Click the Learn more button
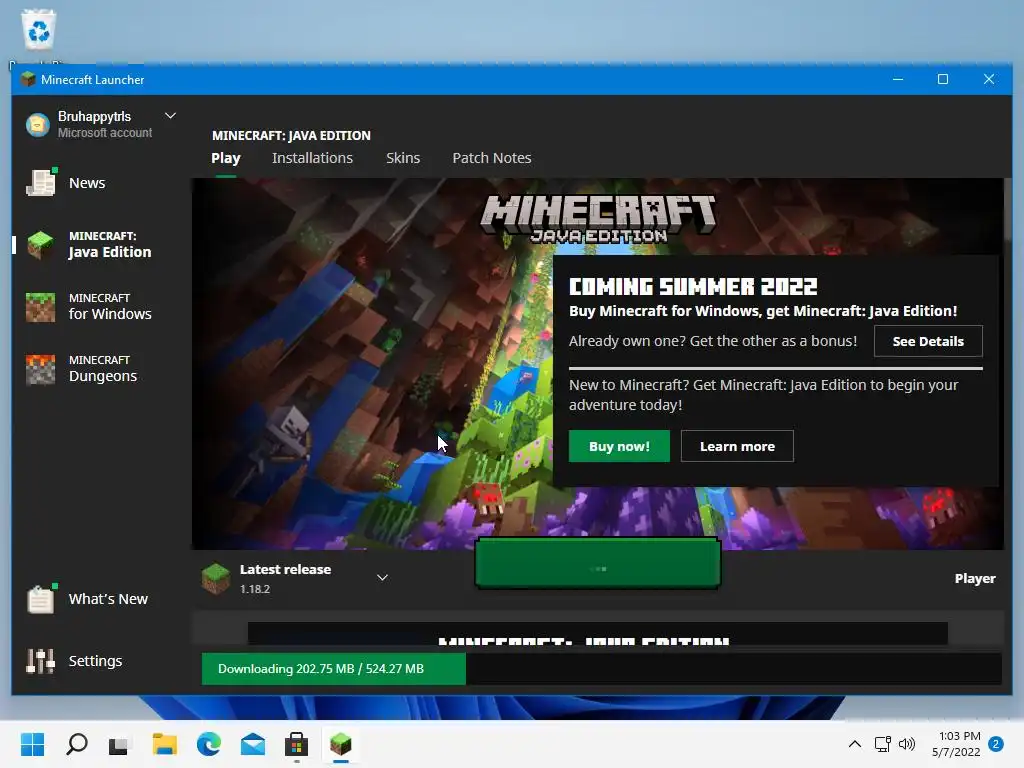The width and height of the screenshot is (1024, 768). [x=737, y=446]
